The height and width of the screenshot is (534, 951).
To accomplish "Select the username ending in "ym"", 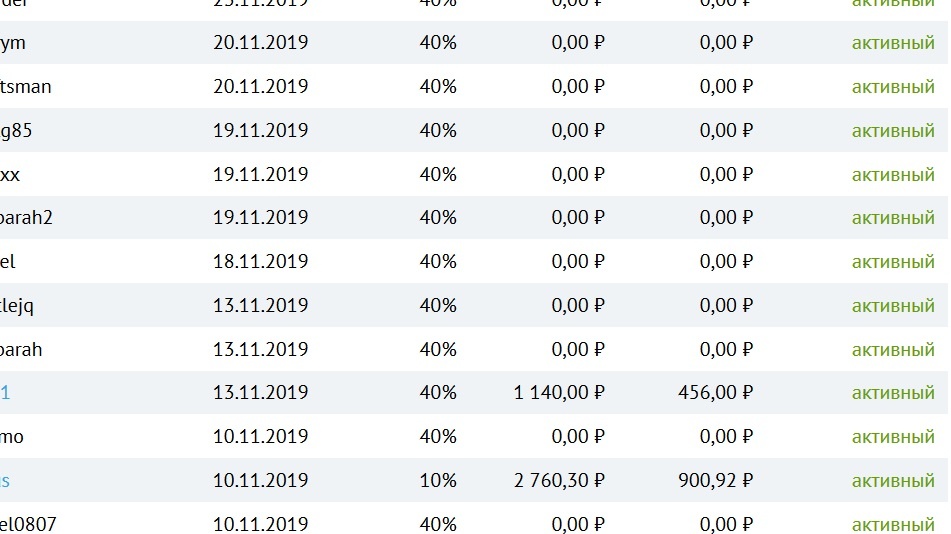I will pyautogui.click(x=13, y=43).
